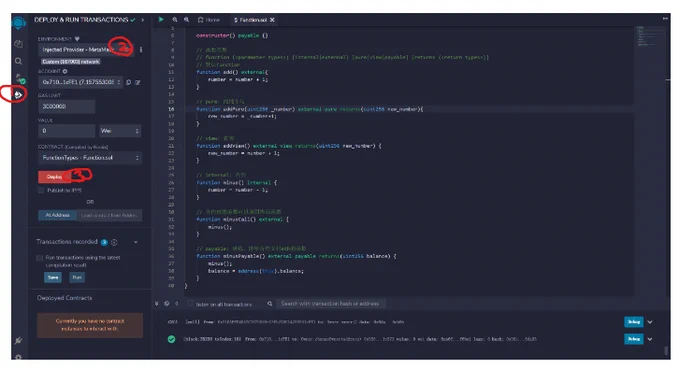Click the Transactions recorded count badge

coord(104,242)
